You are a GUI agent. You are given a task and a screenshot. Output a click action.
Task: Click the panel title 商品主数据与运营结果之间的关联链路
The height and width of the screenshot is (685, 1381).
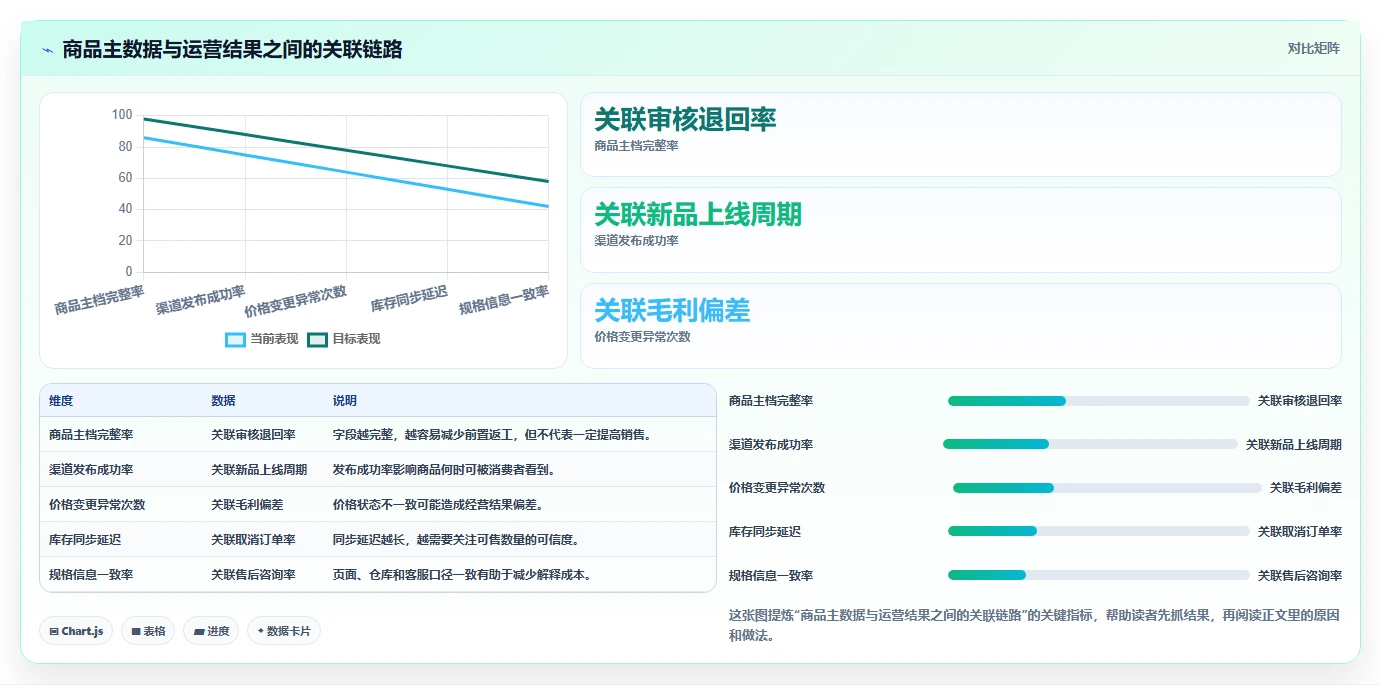click(x=232, y=49)
